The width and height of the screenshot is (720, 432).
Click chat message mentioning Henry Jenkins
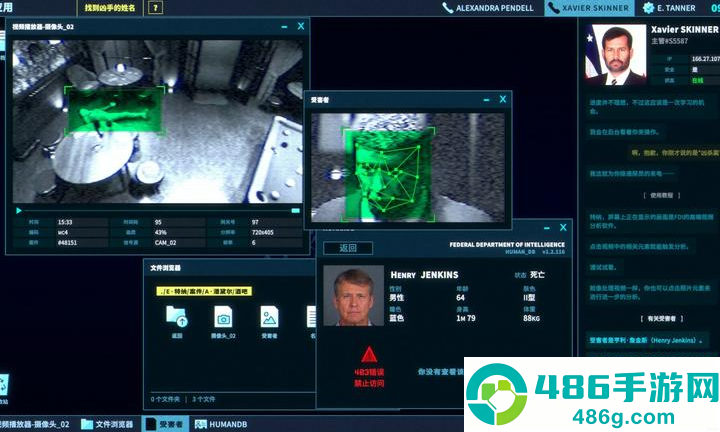pyautogui.click(x=646, y=340)
